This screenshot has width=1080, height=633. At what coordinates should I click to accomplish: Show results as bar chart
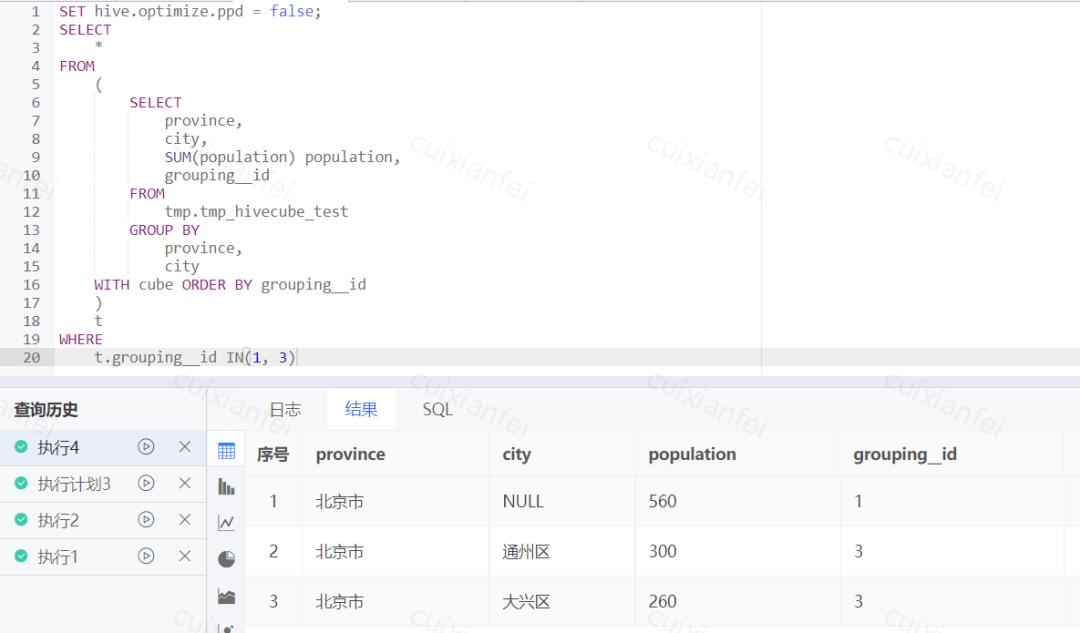tap(226, 487)
